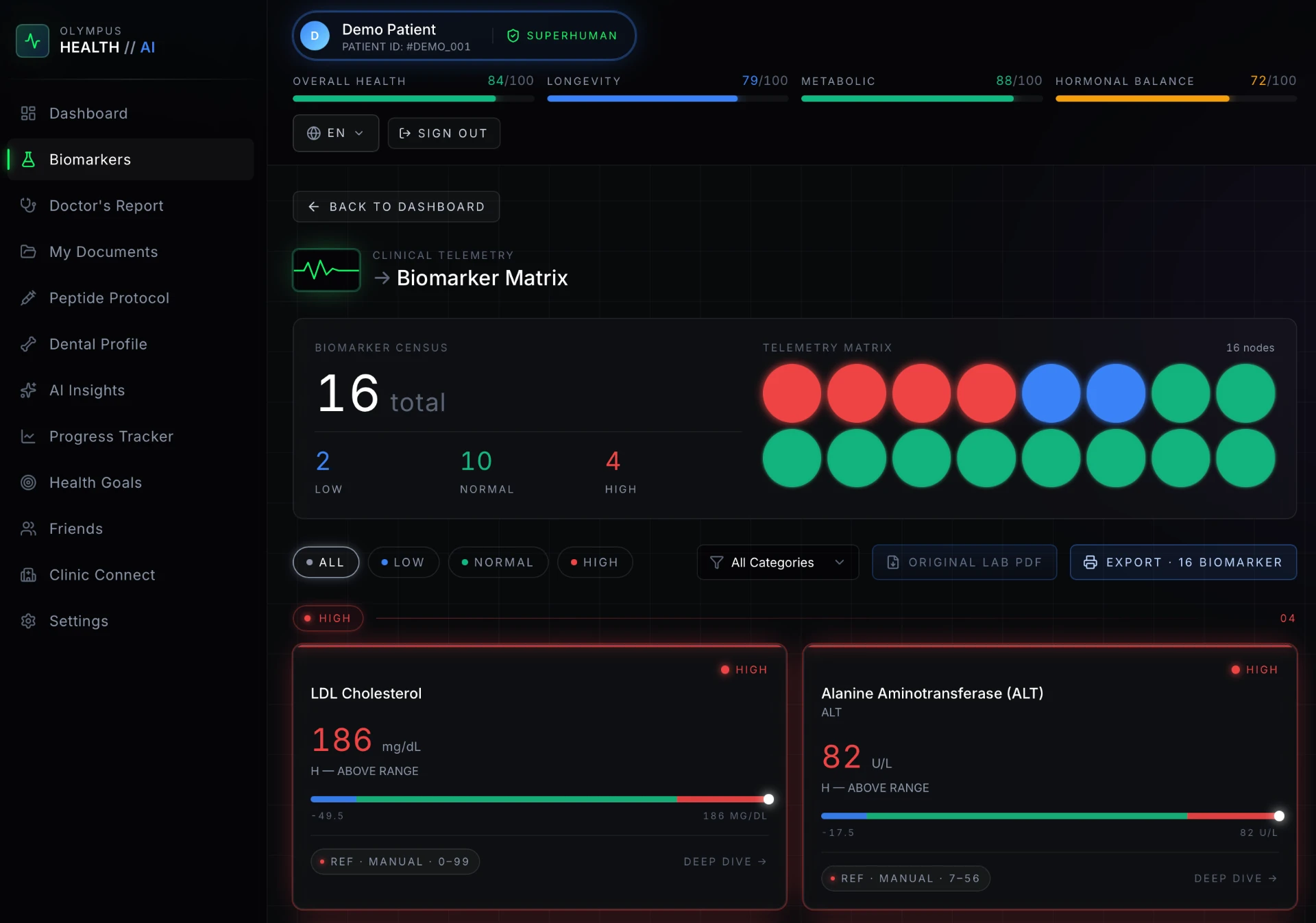Open Progress Tracker chart icon
Viewport: 1316px width, 923px height.
(x=28, y=436)
